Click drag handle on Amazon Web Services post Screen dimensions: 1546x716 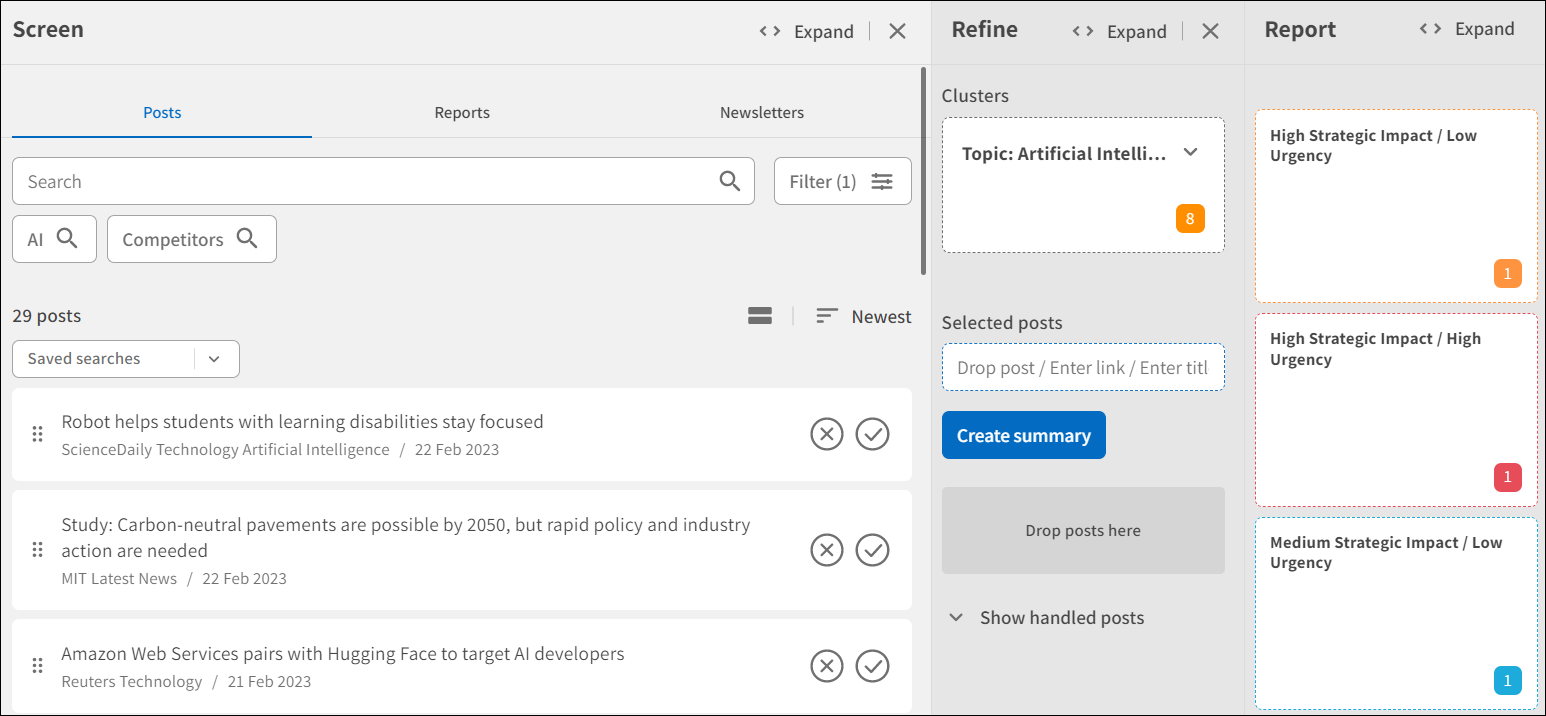[x=37, y=666]
